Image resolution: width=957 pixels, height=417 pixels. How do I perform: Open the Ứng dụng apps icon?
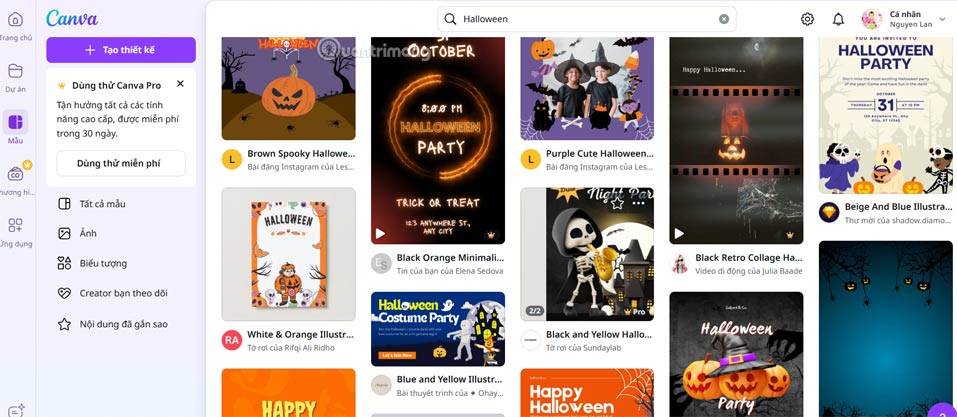(15, 225)
